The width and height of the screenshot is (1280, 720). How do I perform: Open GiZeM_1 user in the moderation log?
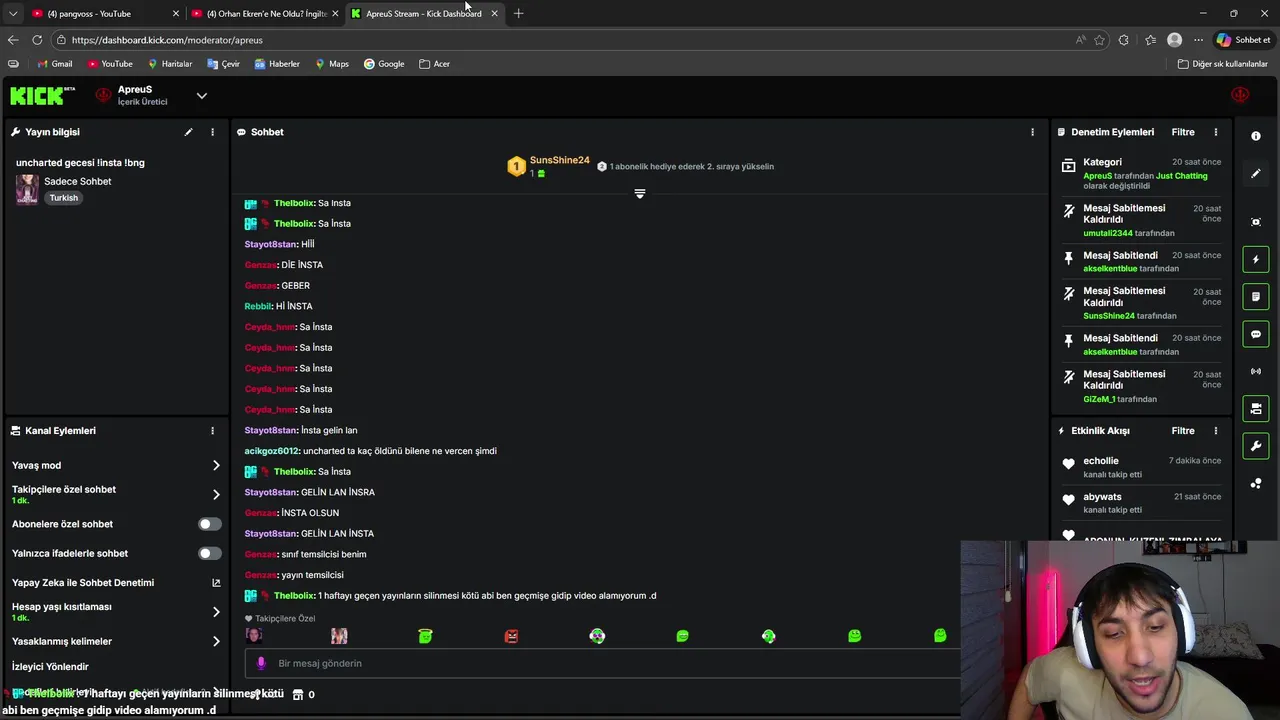1099,399
